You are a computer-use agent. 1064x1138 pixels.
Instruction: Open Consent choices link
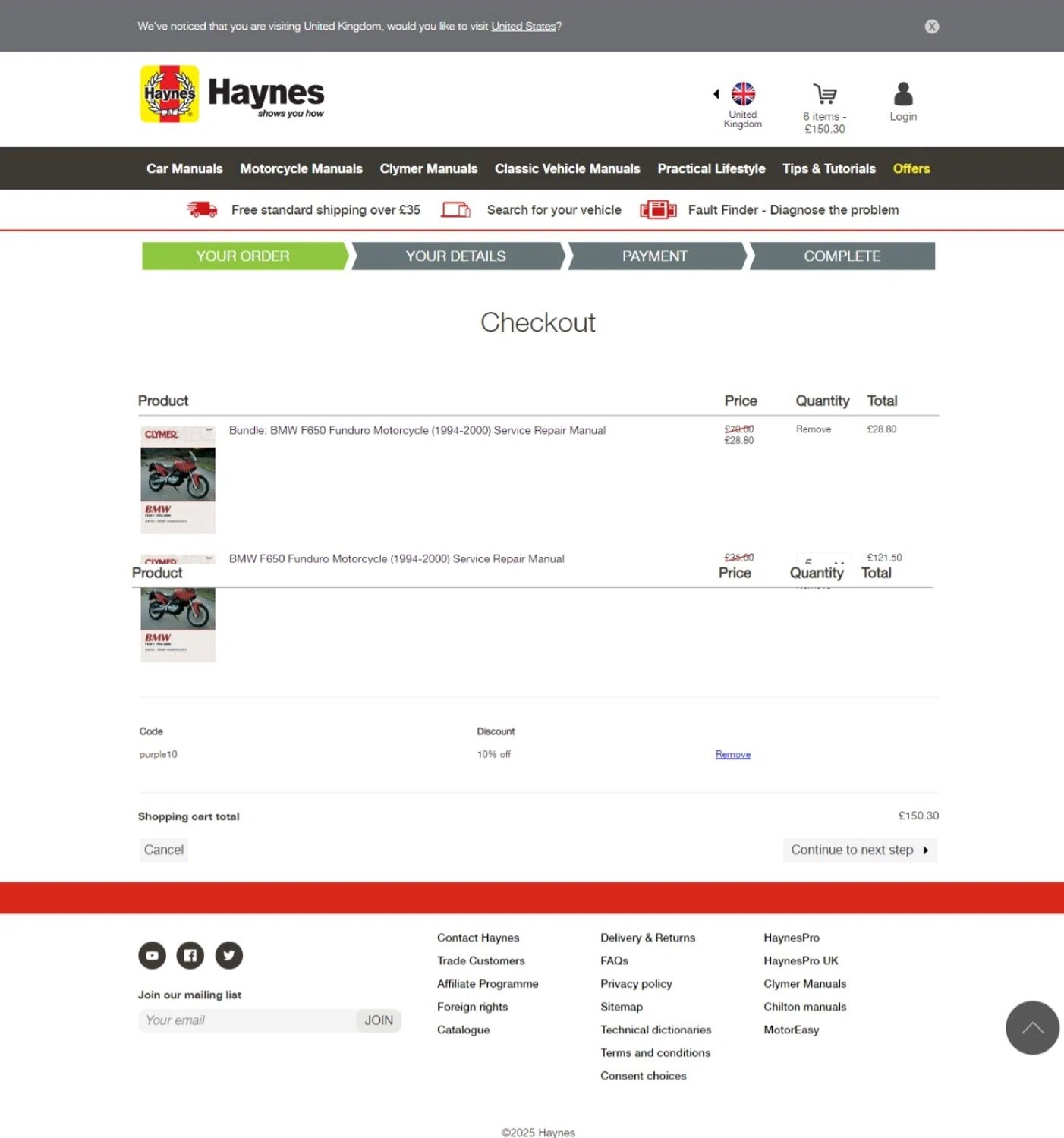(644, 1076)
